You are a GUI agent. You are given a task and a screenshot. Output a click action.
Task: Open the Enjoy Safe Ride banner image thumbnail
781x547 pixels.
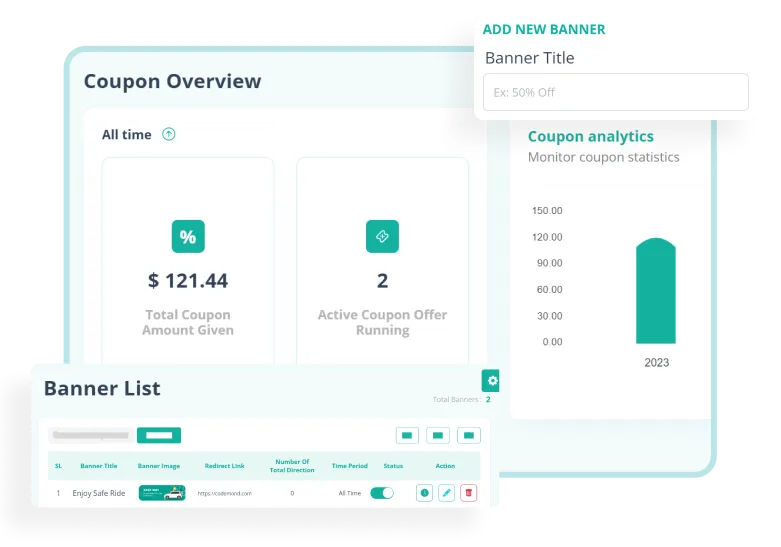pos(162,493)
